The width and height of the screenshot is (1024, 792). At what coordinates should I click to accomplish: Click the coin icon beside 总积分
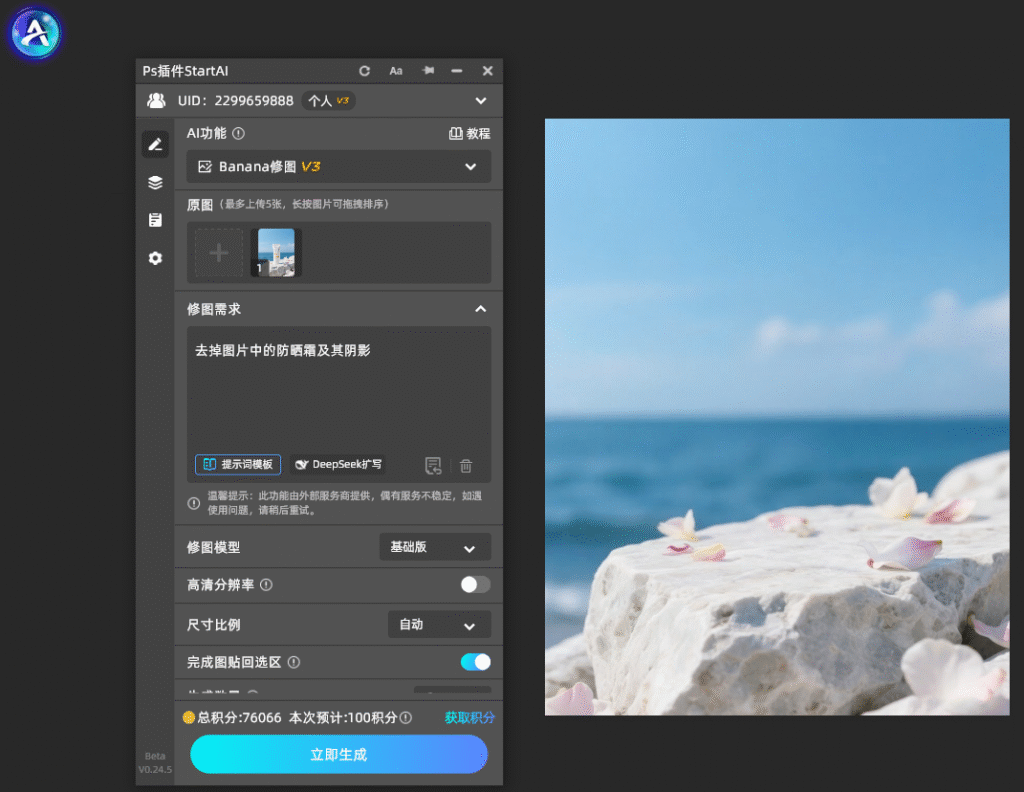[x=189, y=718]
